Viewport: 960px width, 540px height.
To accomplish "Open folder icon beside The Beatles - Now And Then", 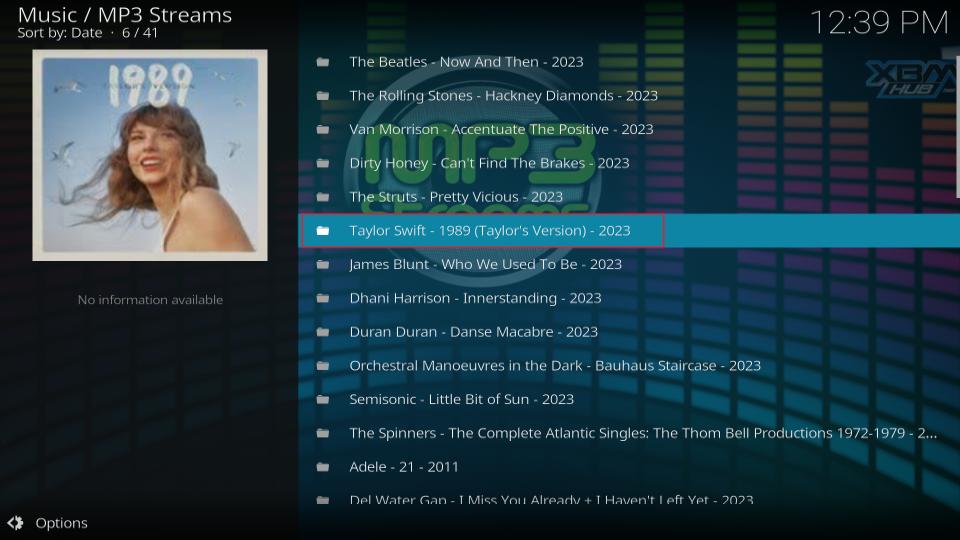I will pos(323,62).
